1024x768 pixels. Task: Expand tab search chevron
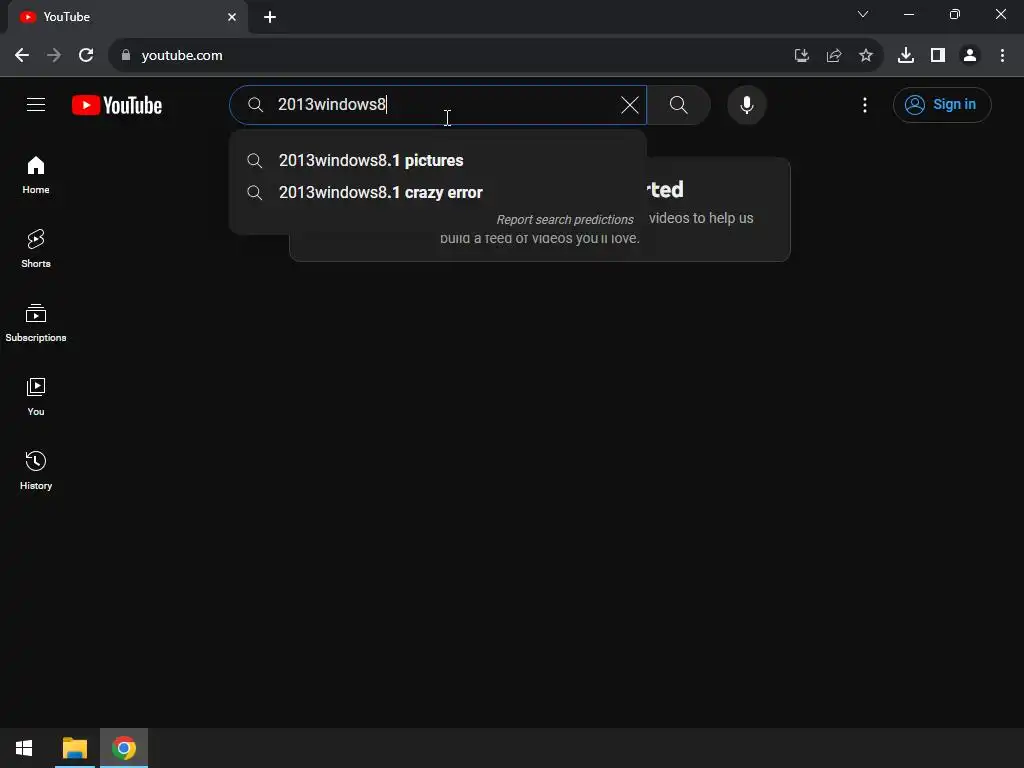click(x=863, y=14)
